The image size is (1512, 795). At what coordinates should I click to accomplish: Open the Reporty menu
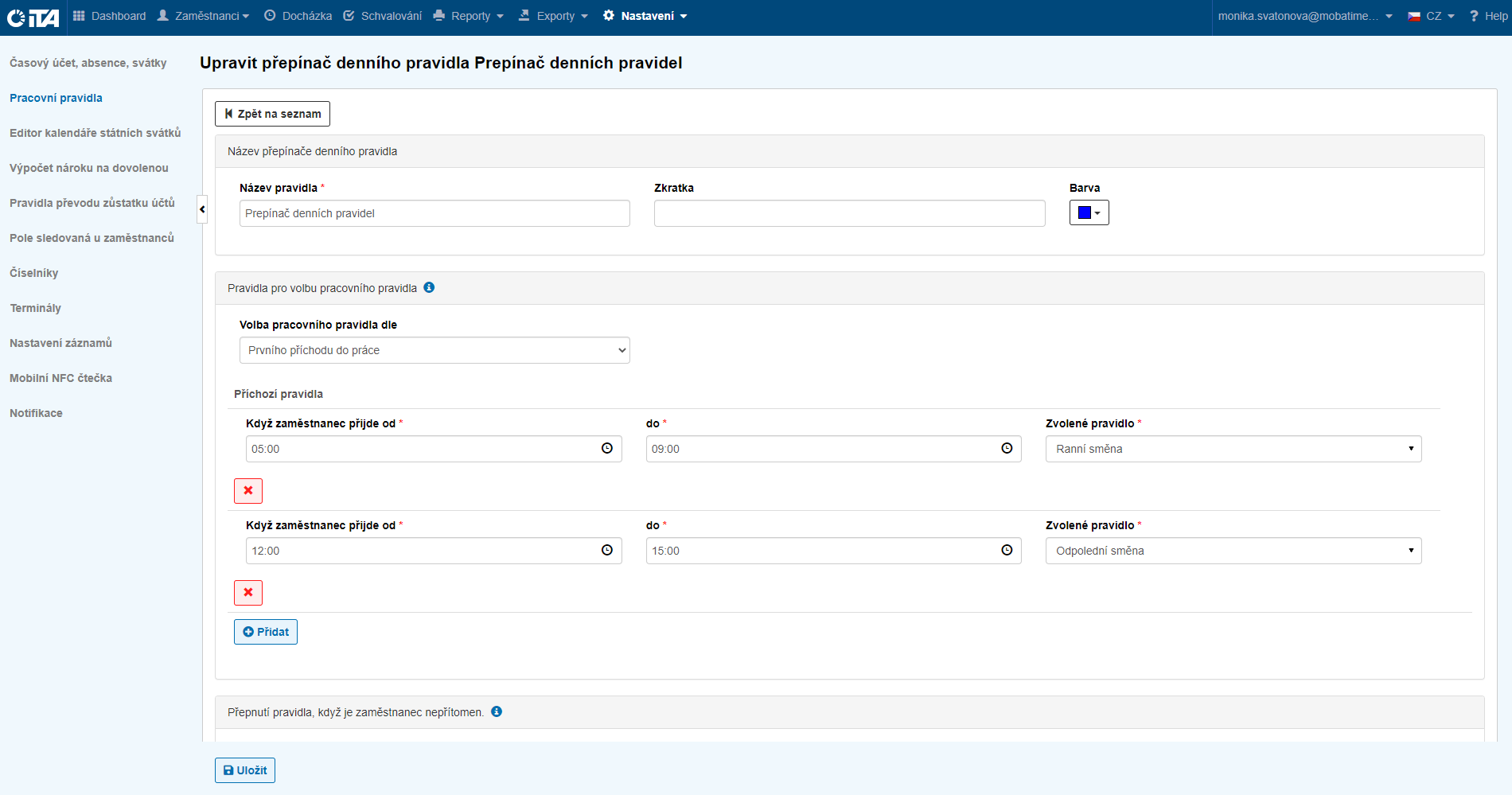(x=470, y=16)
